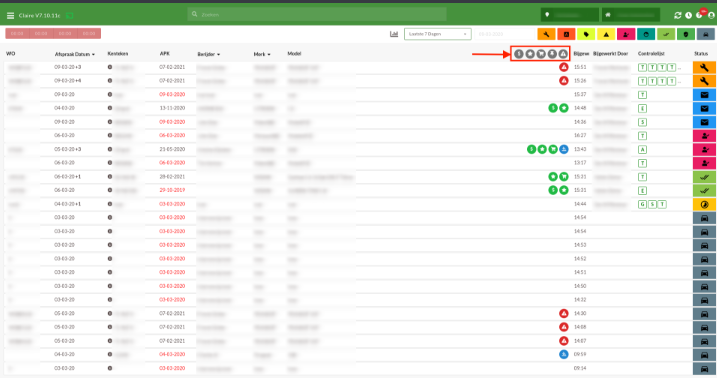The height and width of the screenshot is (378, 717).
Task: Open the dealer selector with home icon
Action: pyautogui.click(x=631, y=15)
